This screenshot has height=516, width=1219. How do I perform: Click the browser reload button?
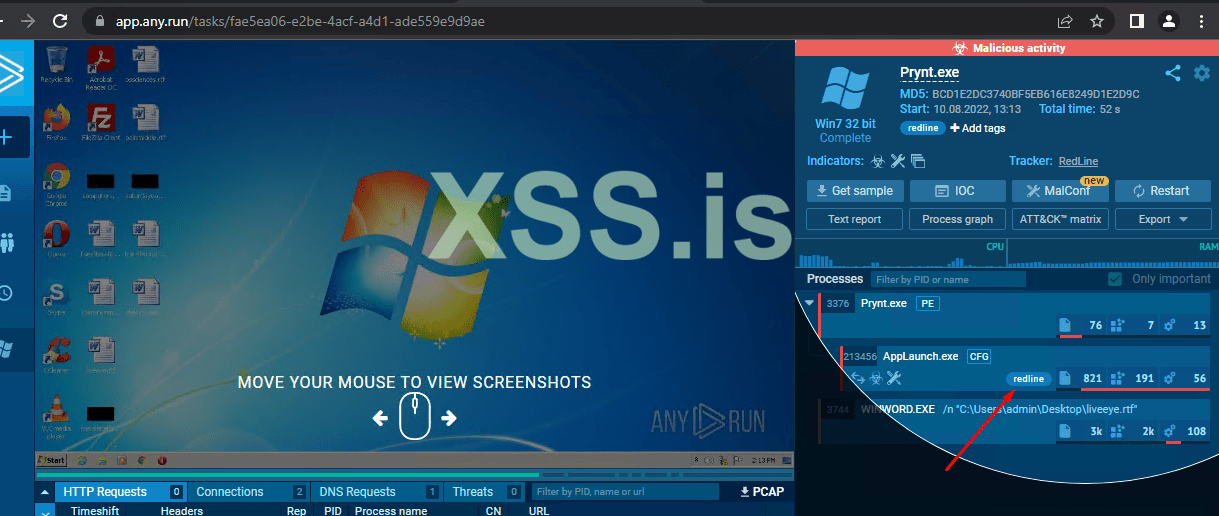60,20
